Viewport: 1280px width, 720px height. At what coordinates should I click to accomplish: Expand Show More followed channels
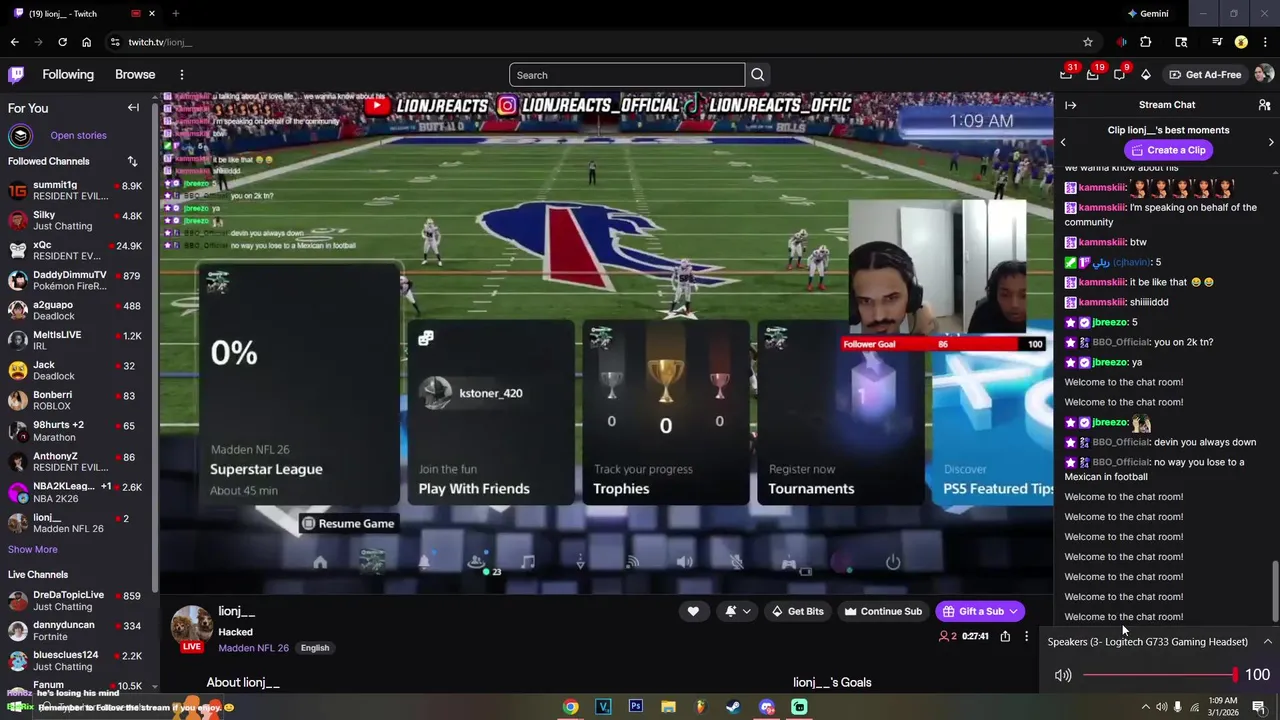(x=33, y=549)
